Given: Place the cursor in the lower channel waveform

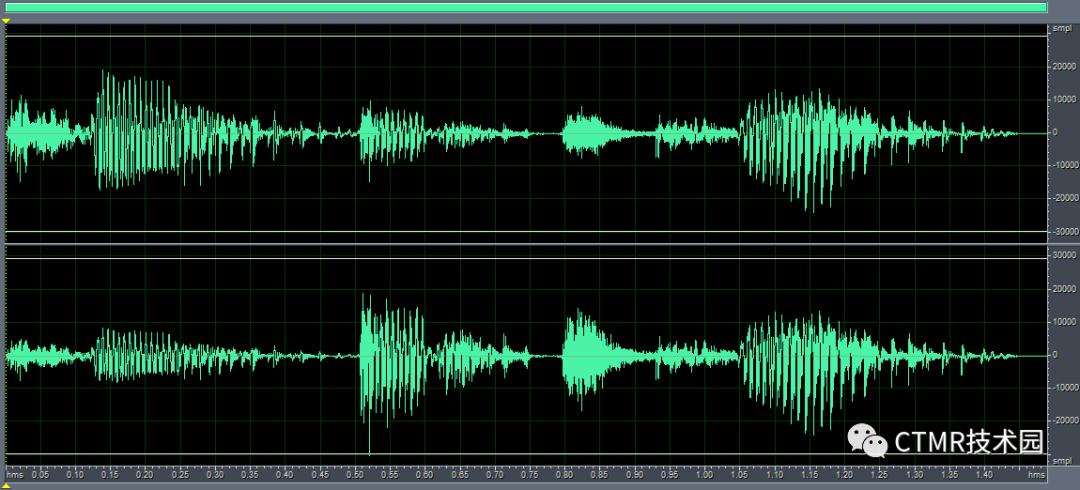Looking at the screenshot, I should click(x=526, y=356).
